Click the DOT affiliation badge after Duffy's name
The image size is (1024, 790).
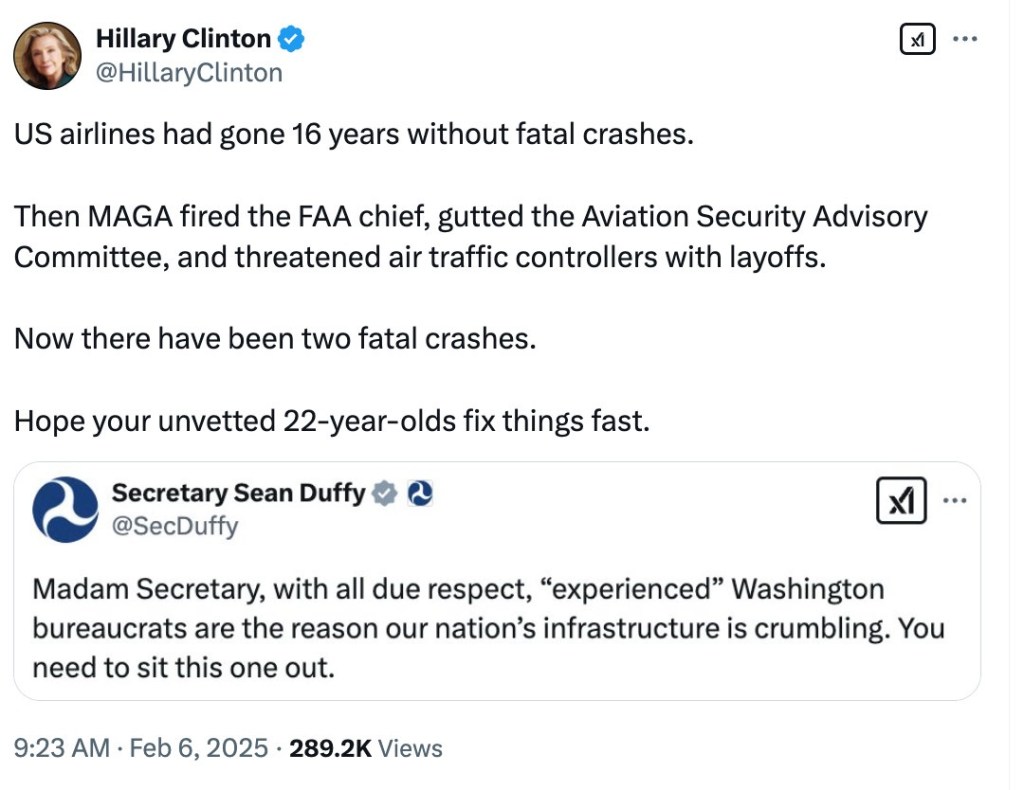click(421, 493)
